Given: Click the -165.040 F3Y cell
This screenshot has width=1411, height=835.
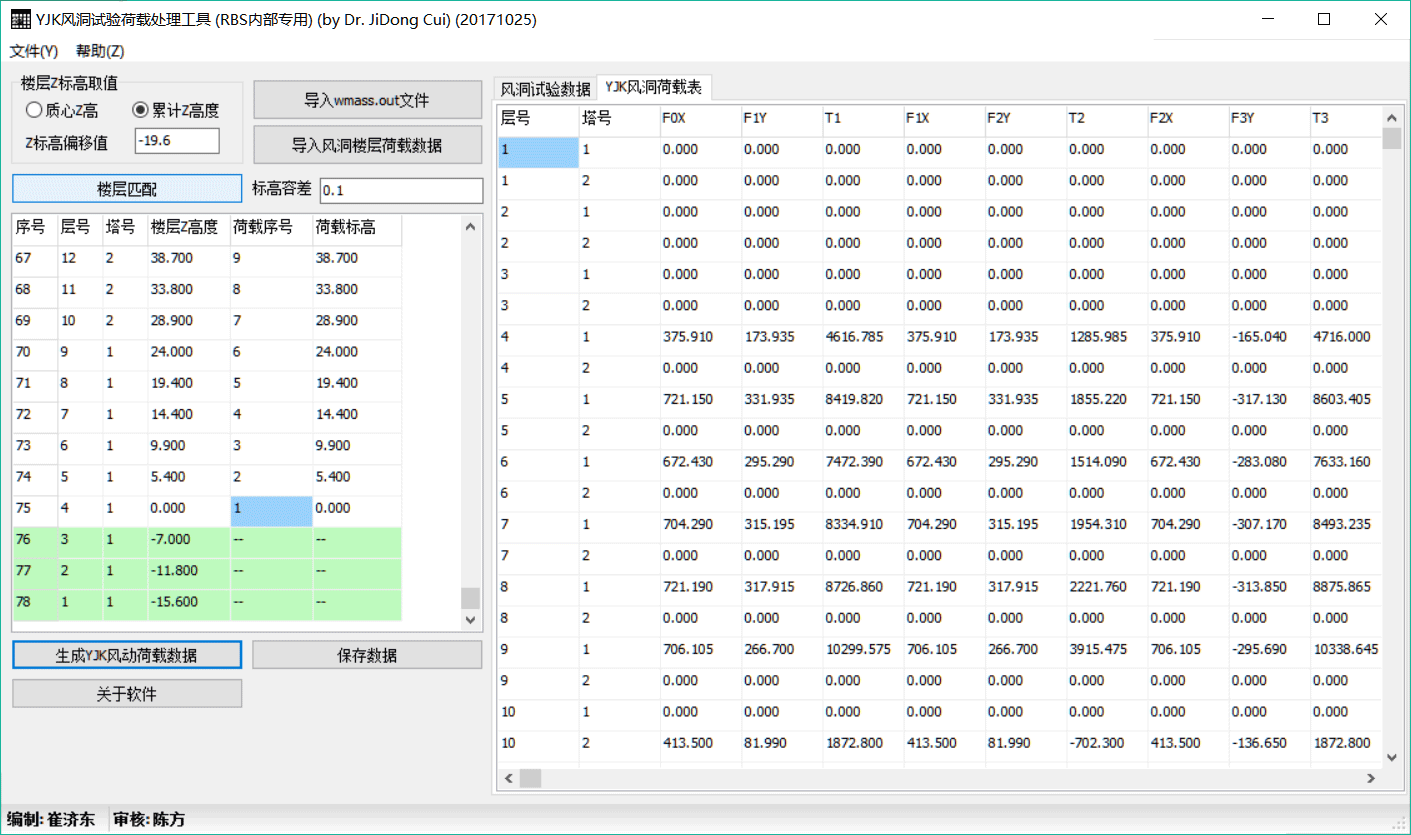Looking at the screenshot, I should point(1269,337).
